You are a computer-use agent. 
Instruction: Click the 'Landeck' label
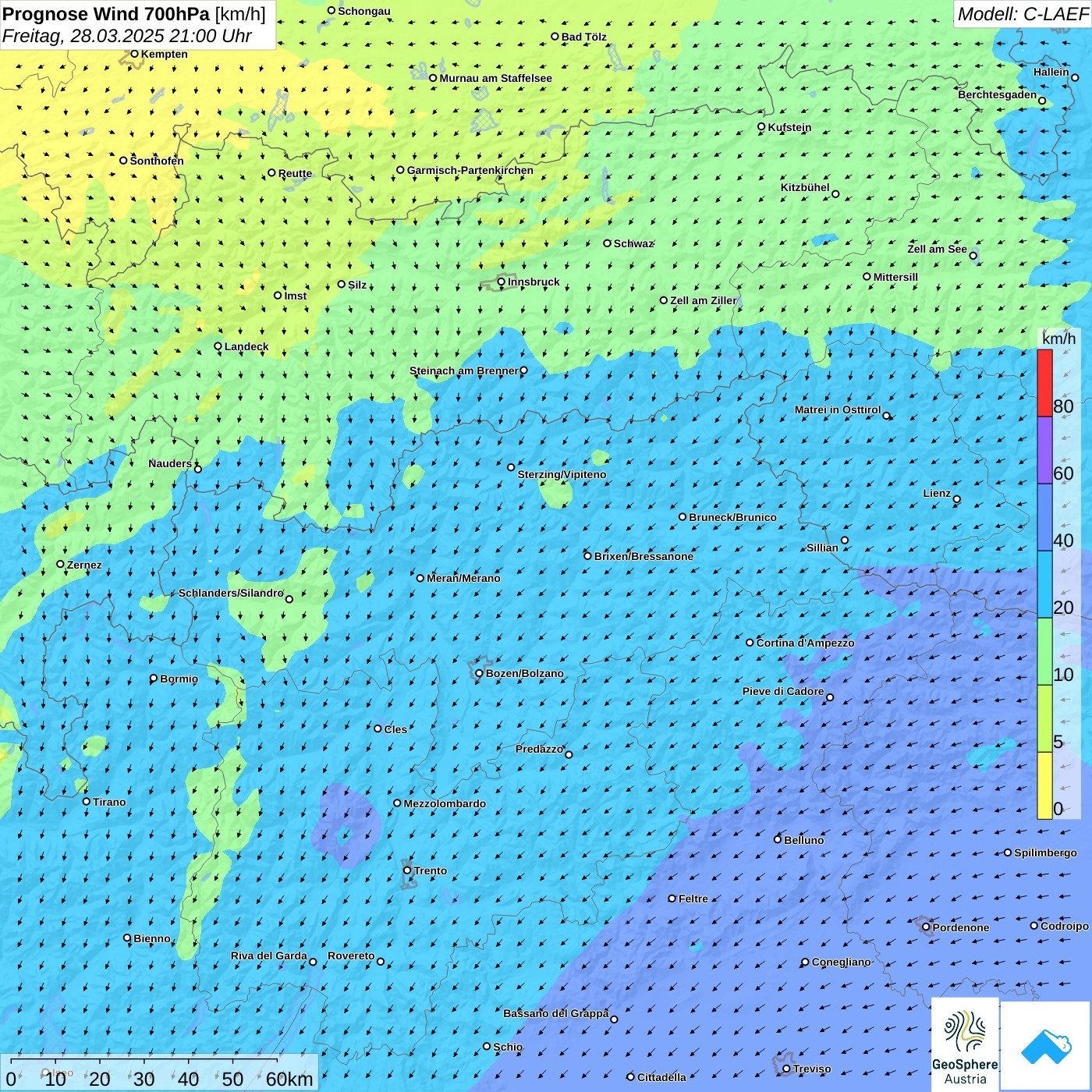pyautogui.click(x=246, y=346)
